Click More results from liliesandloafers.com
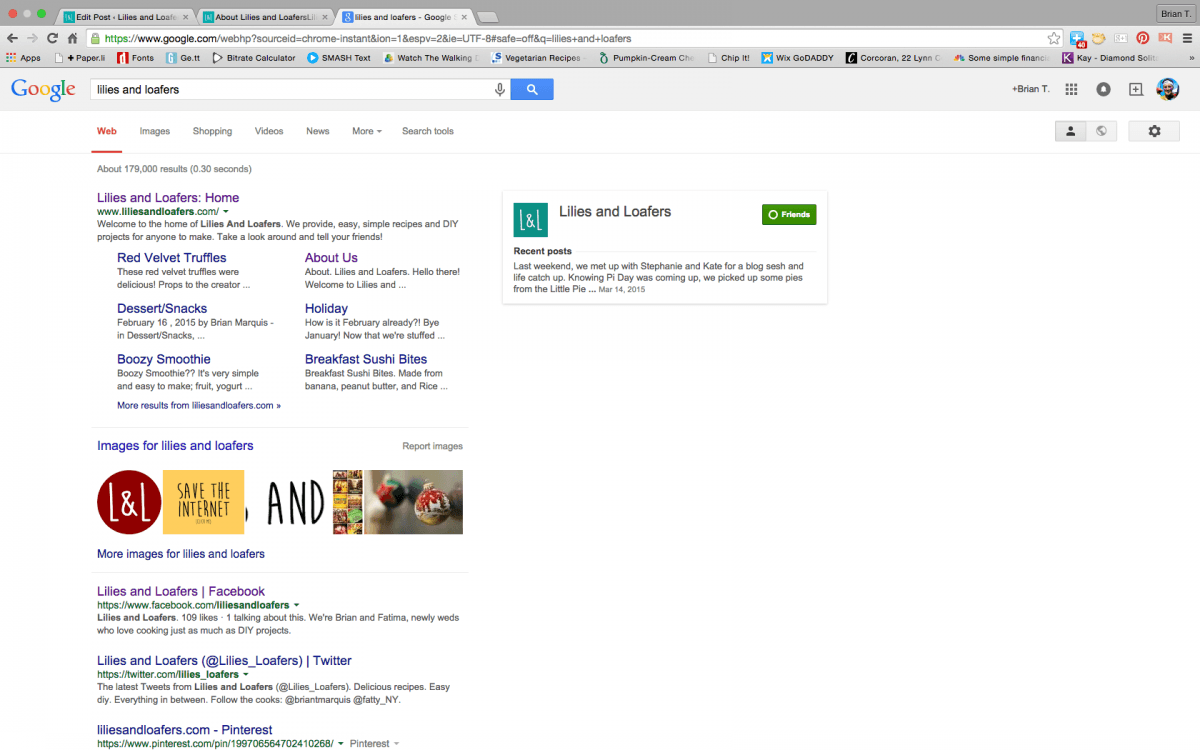Viewport: 1200px width, 750px height. click(x=199, y=405)
